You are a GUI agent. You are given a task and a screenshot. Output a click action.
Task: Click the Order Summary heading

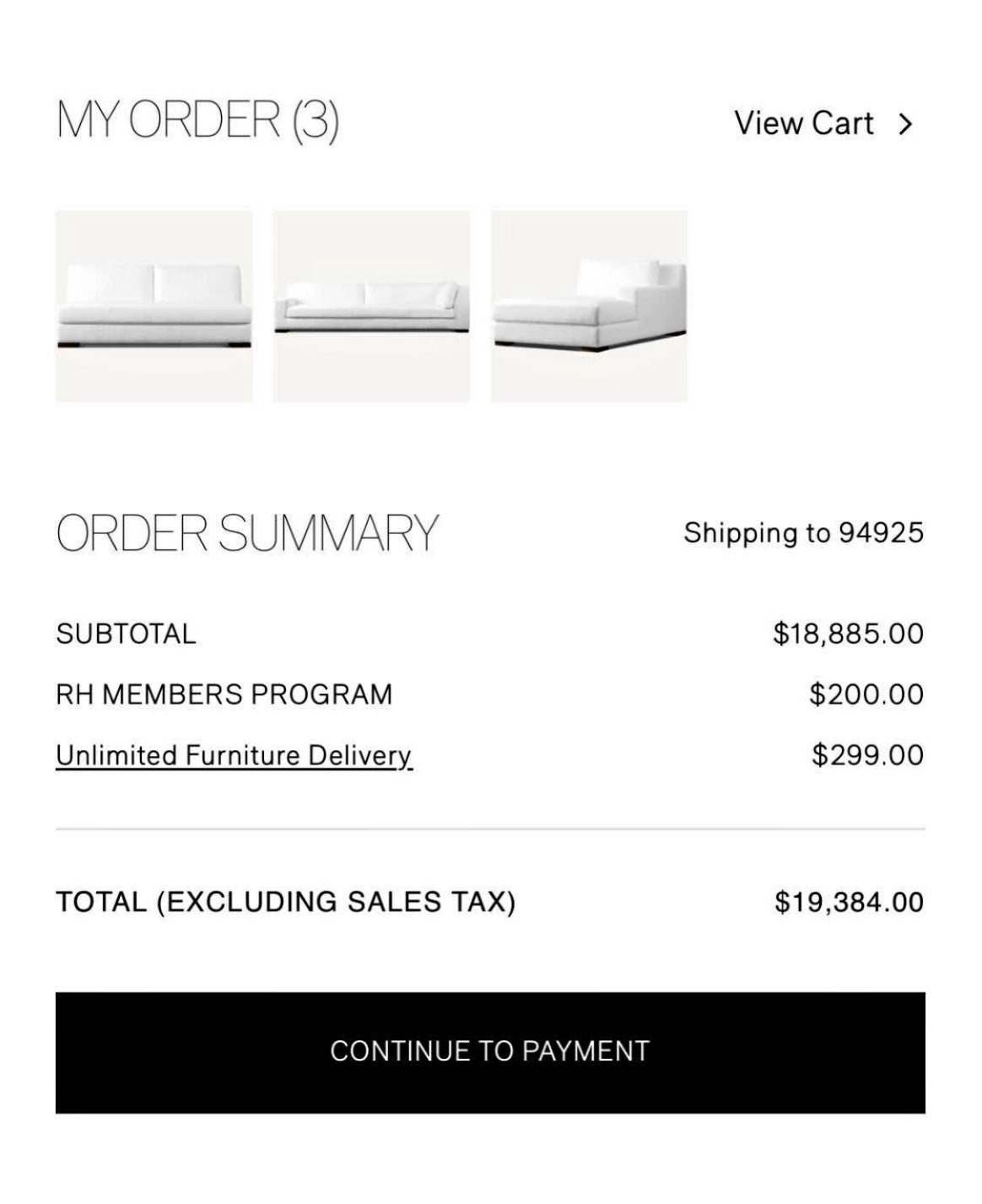(247, 533)
